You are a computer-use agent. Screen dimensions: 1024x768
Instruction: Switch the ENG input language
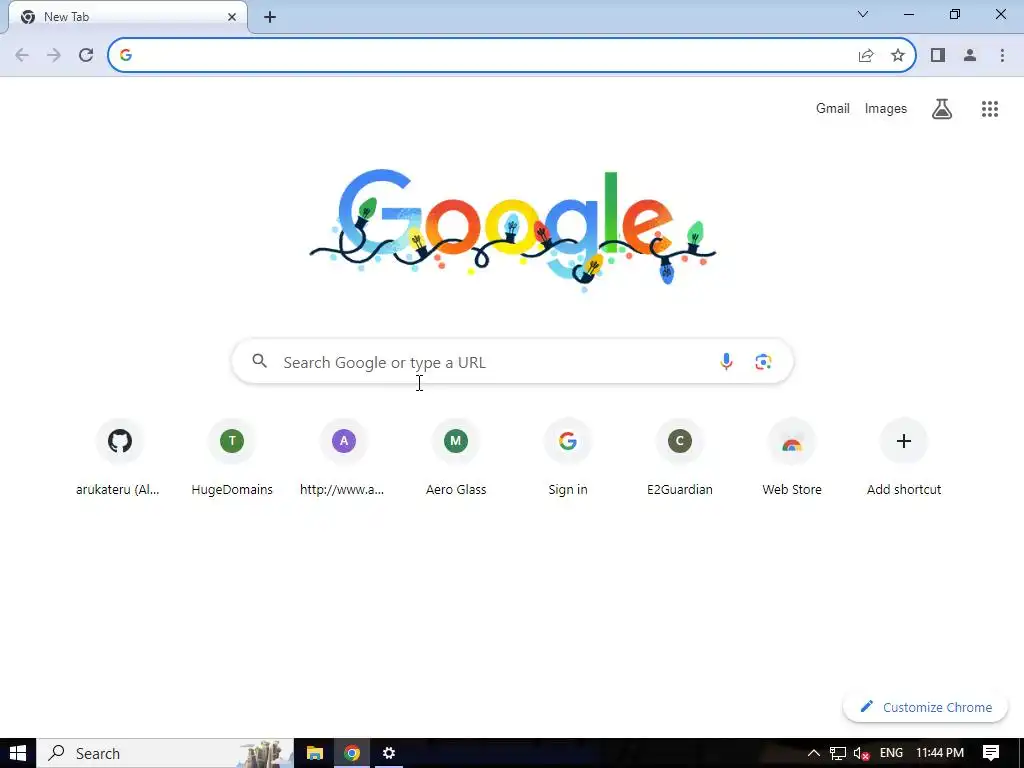891,753
